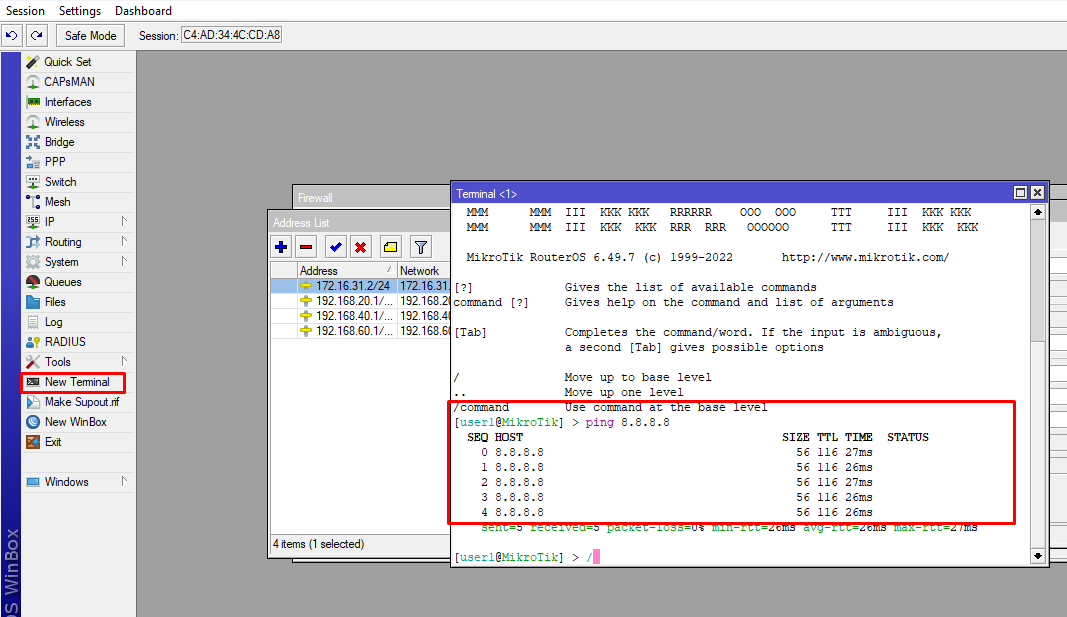
Task: Click the Redo arrow icon
Action: pyautogui.click(x=37, y=35)
